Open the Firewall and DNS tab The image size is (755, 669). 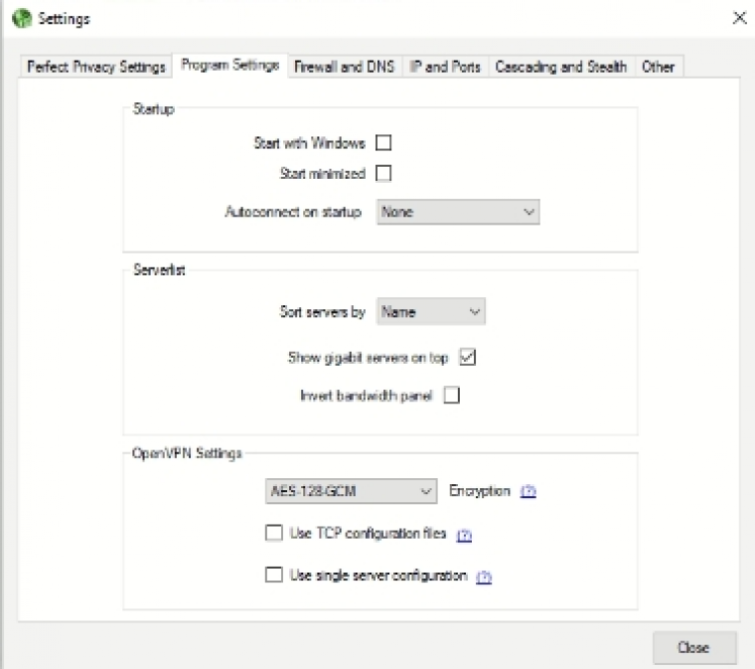(x=344, y=66)
